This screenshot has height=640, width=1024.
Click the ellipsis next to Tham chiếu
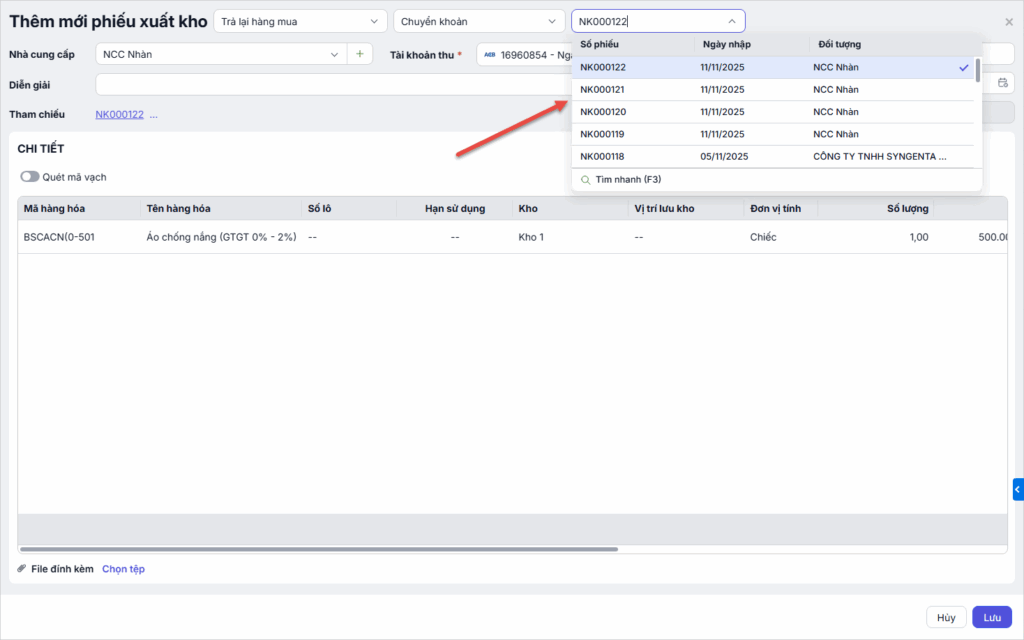pos(153,115)
